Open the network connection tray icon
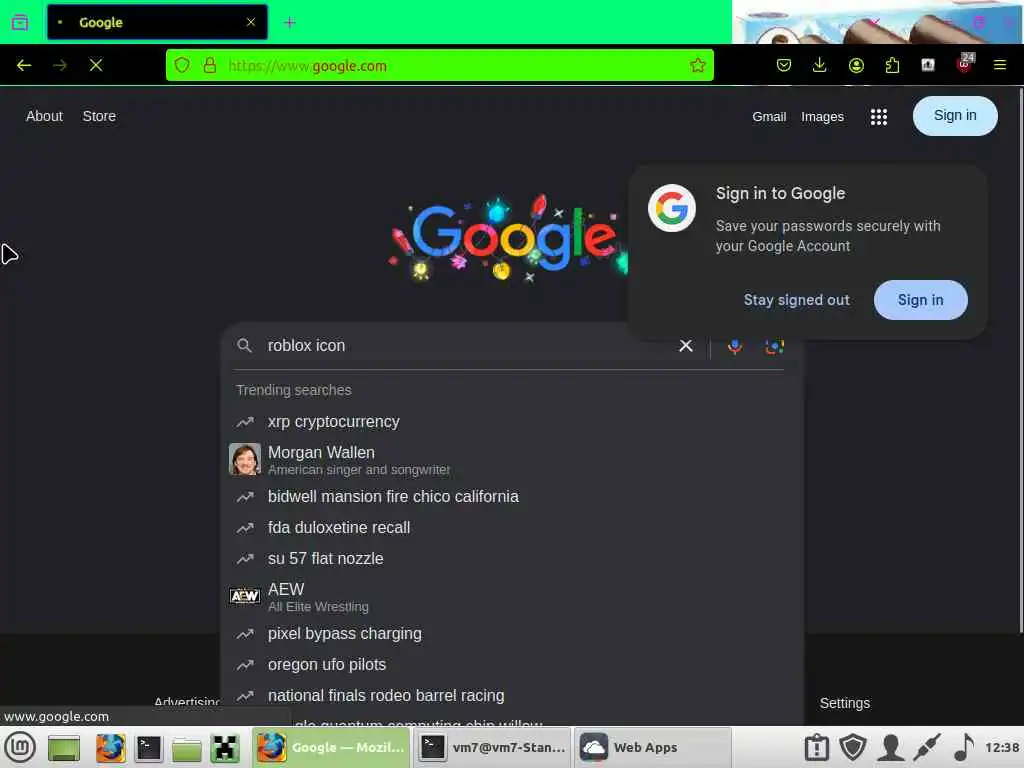Image resolution: width=1024 pixels, height=768 pixels. [x=927, y=748]
